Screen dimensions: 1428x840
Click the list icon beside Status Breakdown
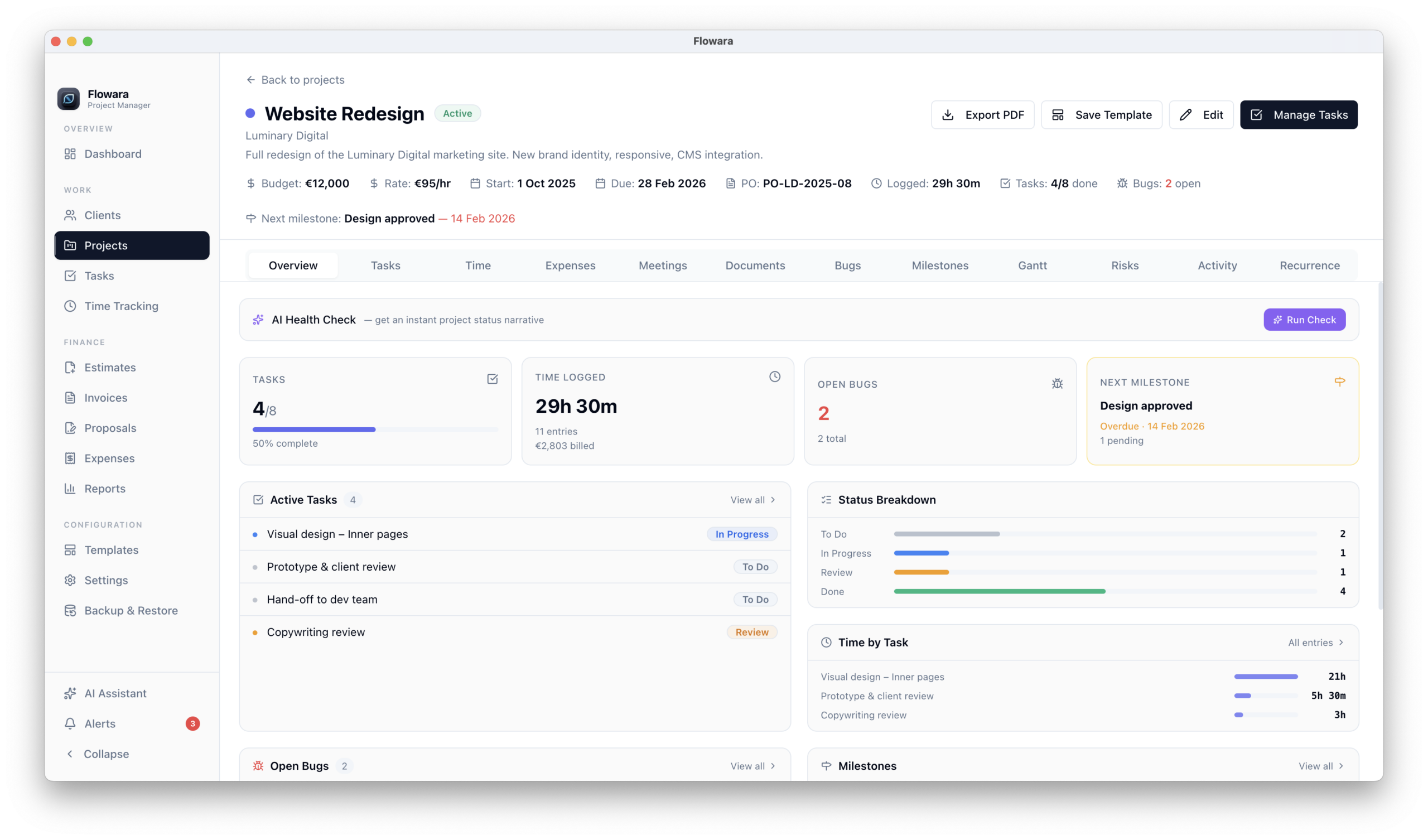(x=826, y=500)
